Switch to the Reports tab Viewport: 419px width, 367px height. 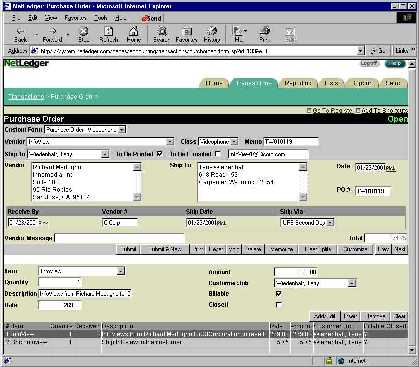pos(298,83)
